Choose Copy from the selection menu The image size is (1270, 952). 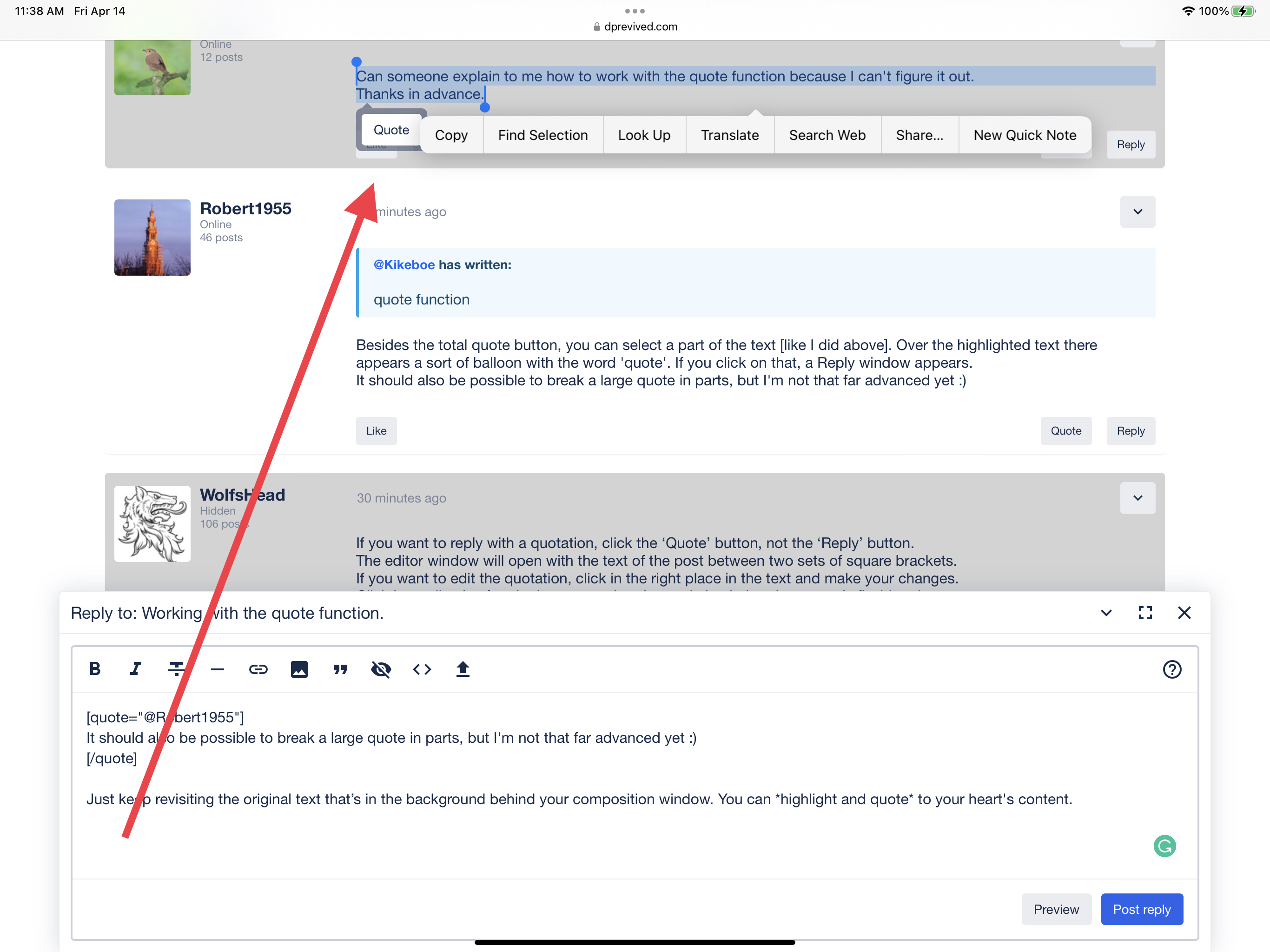[451, 136]
